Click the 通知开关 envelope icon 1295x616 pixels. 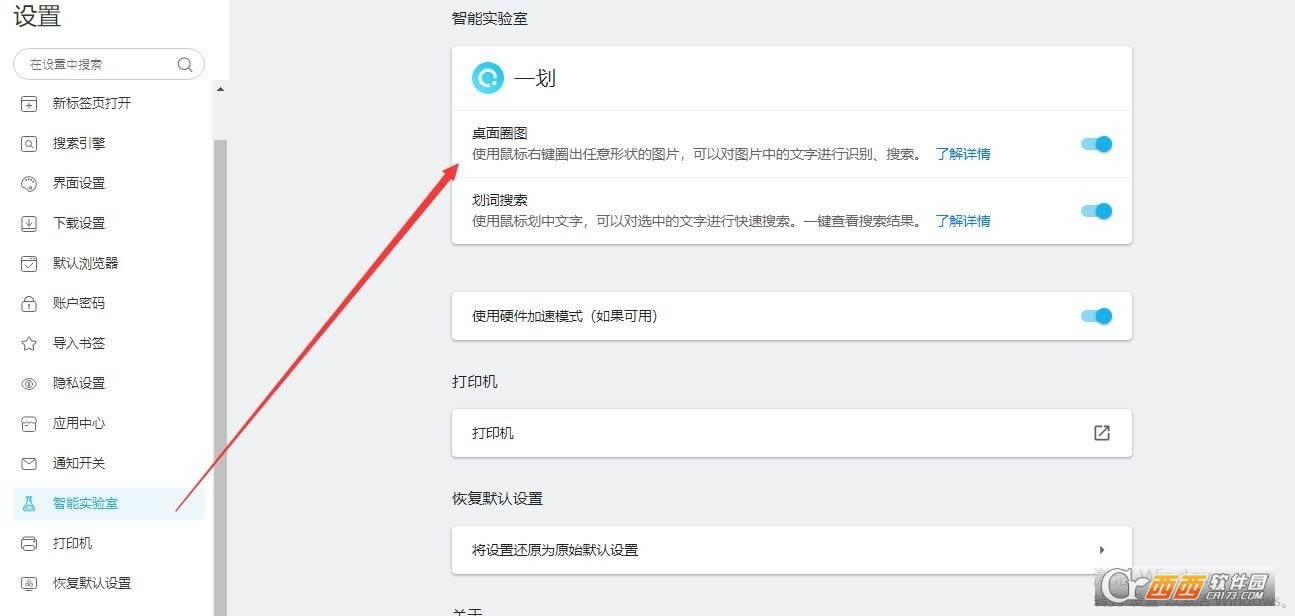29,463
